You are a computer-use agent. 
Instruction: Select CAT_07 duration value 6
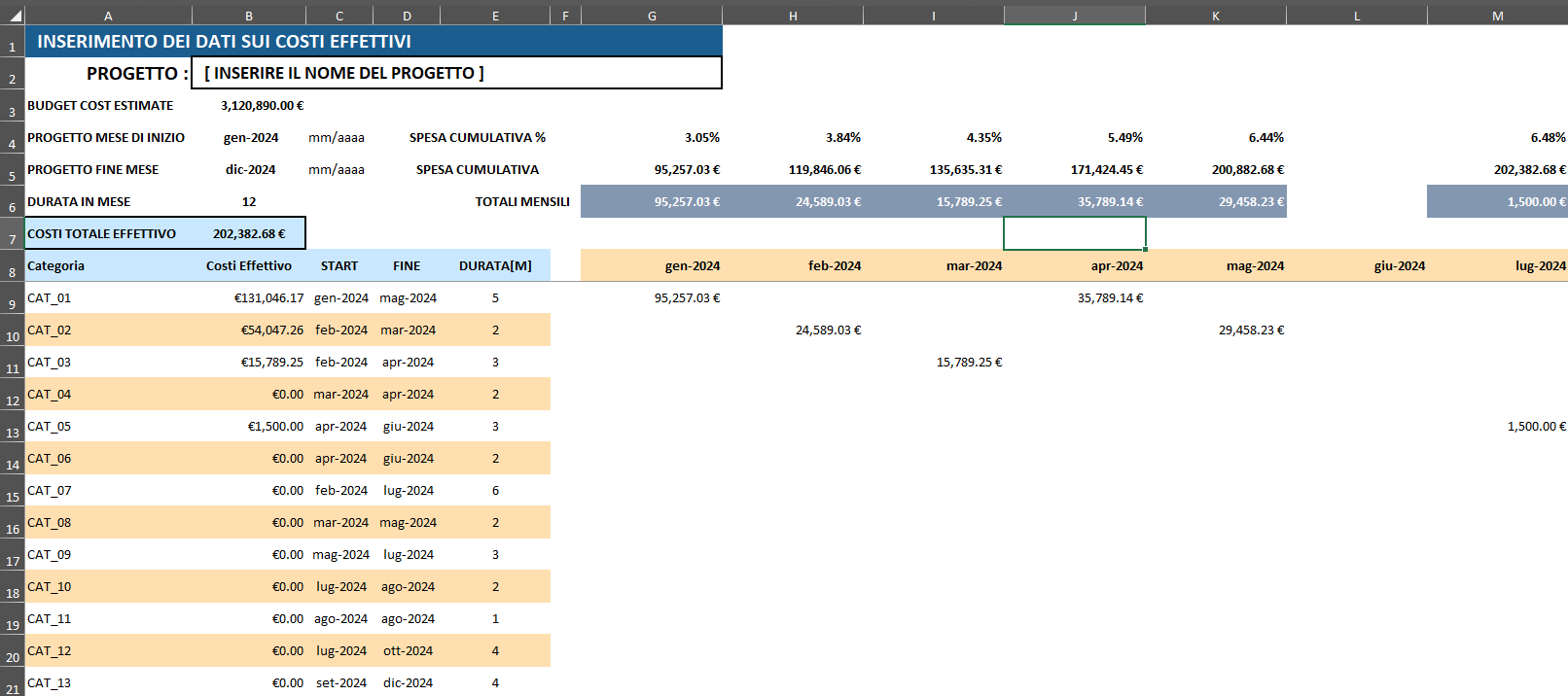[495, 491]
